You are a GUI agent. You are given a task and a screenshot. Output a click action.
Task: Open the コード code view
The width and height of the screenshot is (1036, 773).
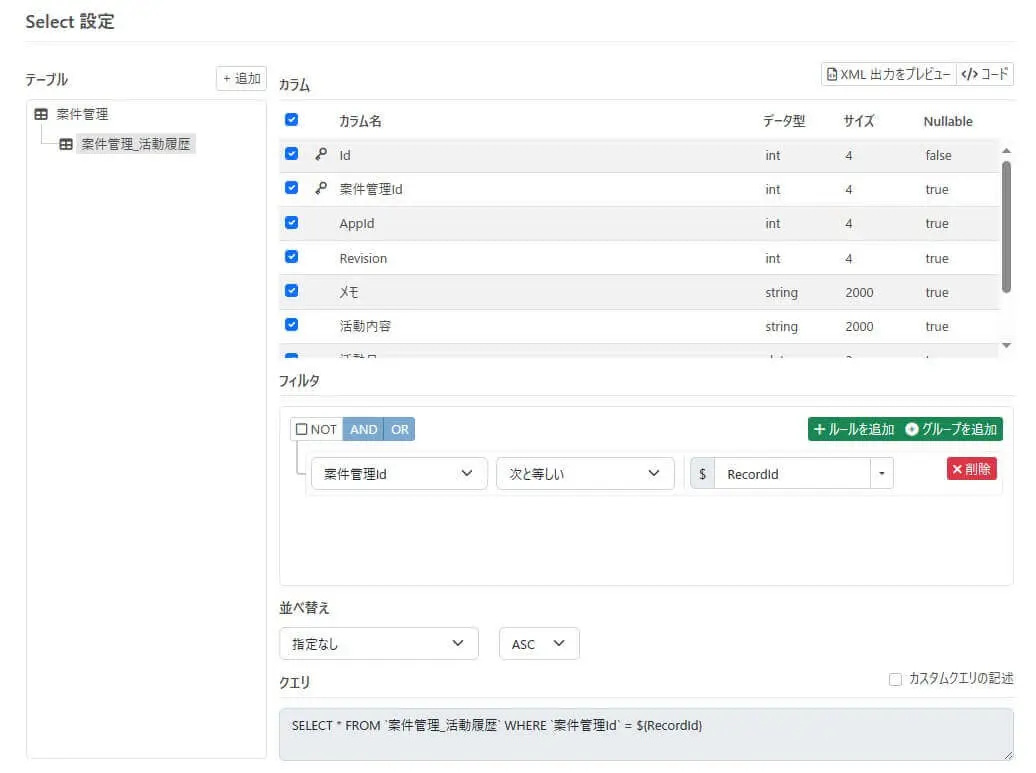tap(984, 74)
